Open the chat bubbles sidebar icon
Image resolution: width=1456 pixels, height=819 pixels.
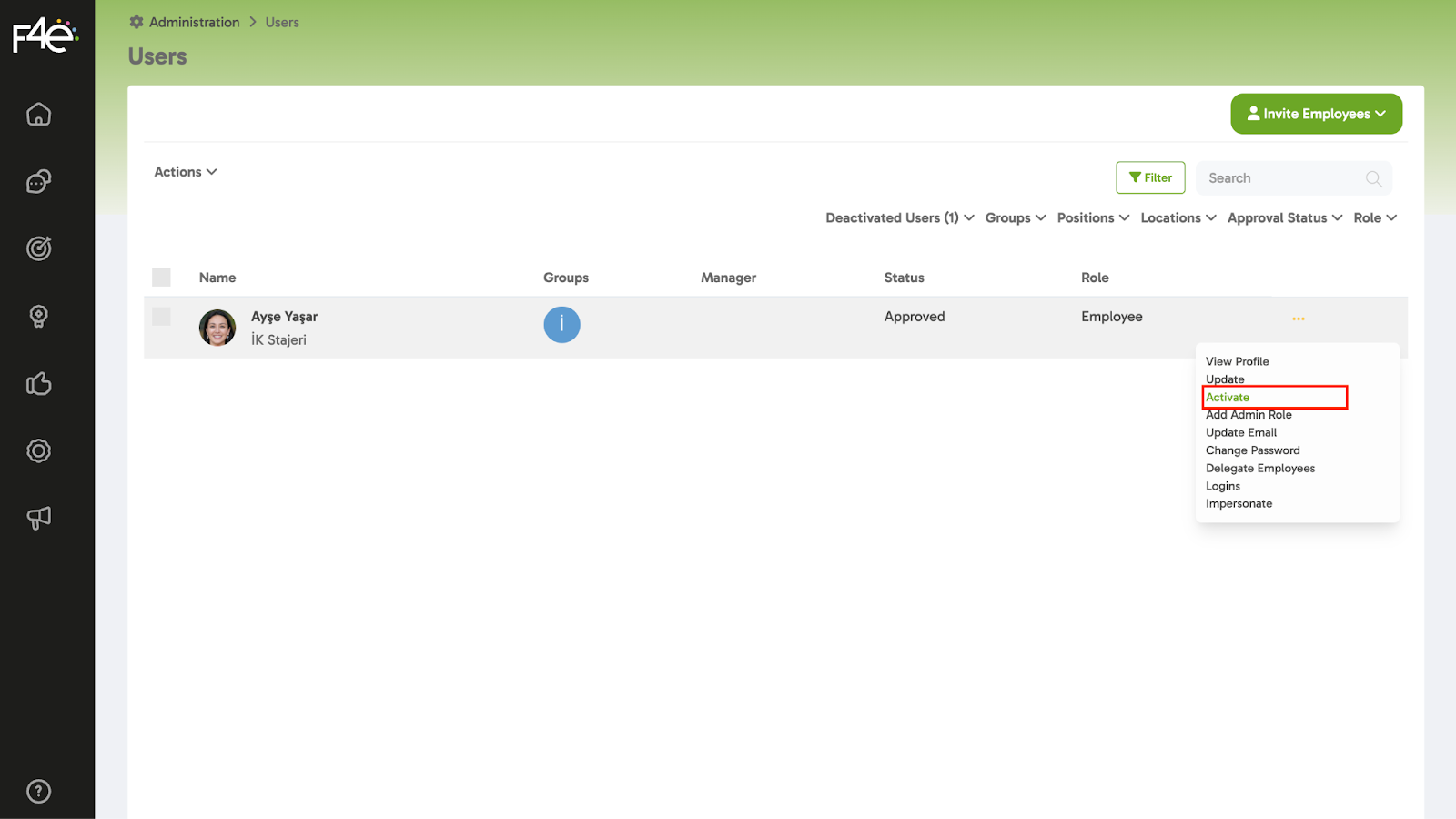coord(38,182)
